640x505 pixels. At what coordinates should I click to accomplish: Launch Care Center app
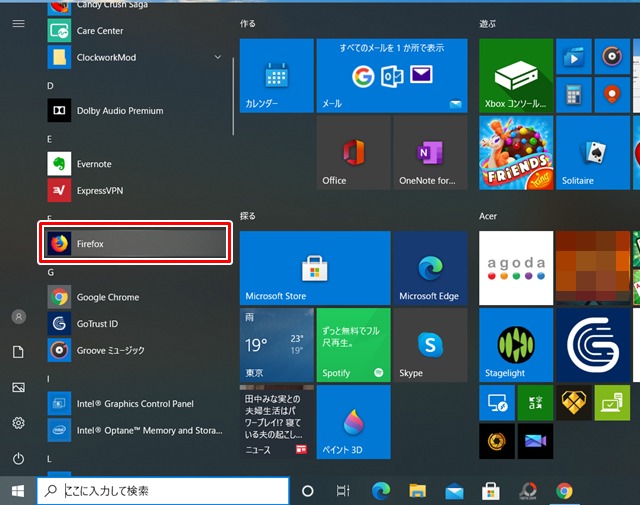136,31
